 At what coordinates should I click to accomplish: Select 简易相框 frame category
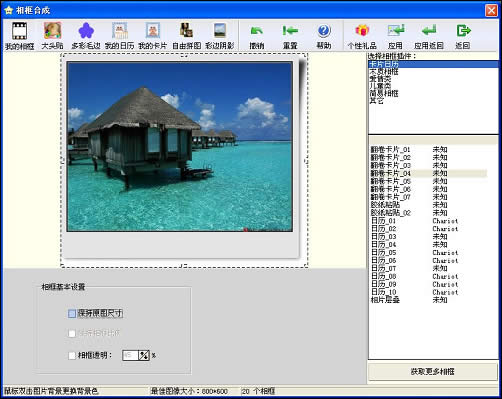pyautogui.click(x=384, y=93)
